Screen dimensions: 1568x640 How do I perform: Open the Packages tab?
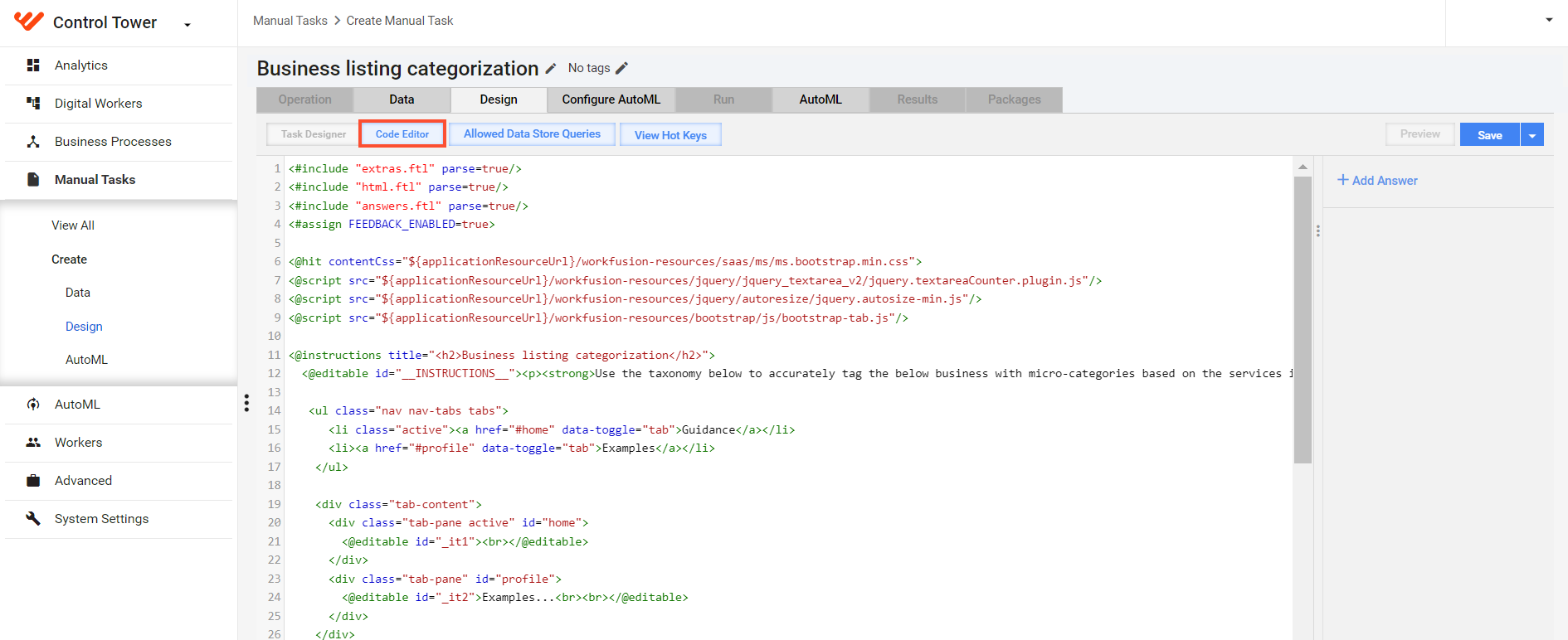coord(1014,99)
